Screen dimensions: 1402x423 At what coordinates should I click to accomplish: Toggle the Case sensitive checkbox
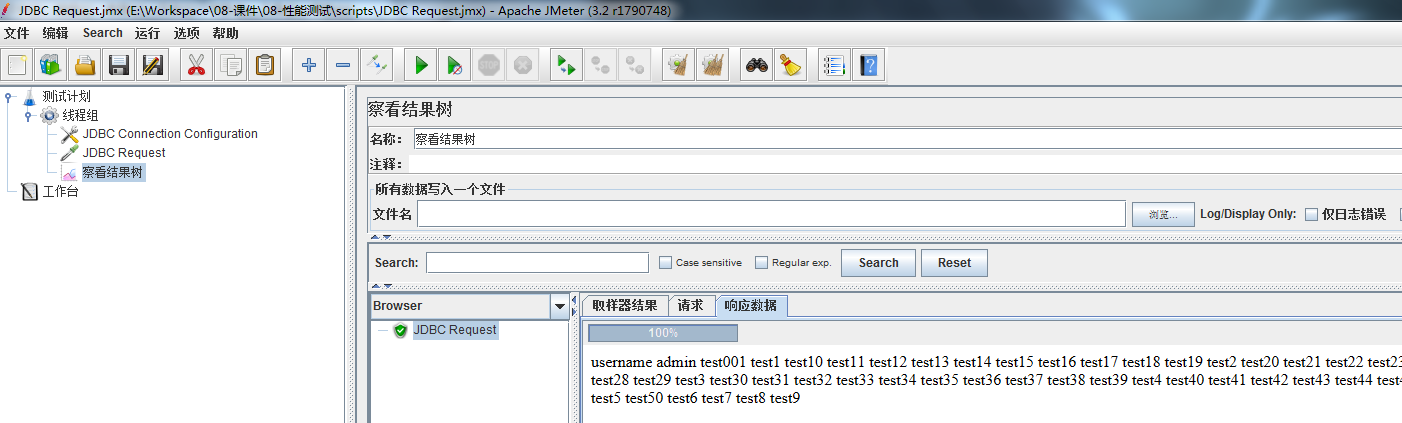[665, 263]
